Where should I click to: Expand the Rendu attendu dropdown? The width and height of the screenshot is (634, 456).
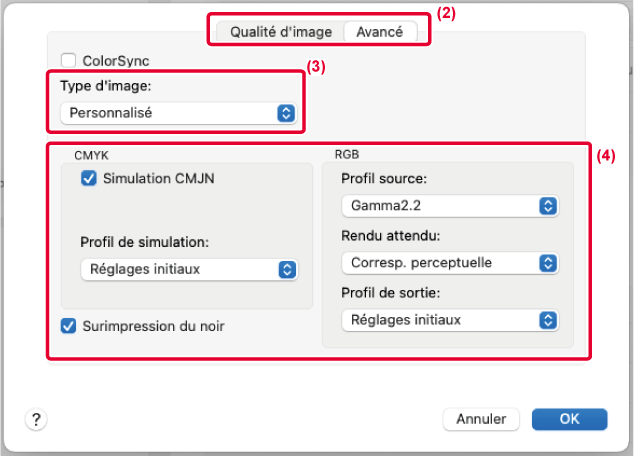coord(449,263)
